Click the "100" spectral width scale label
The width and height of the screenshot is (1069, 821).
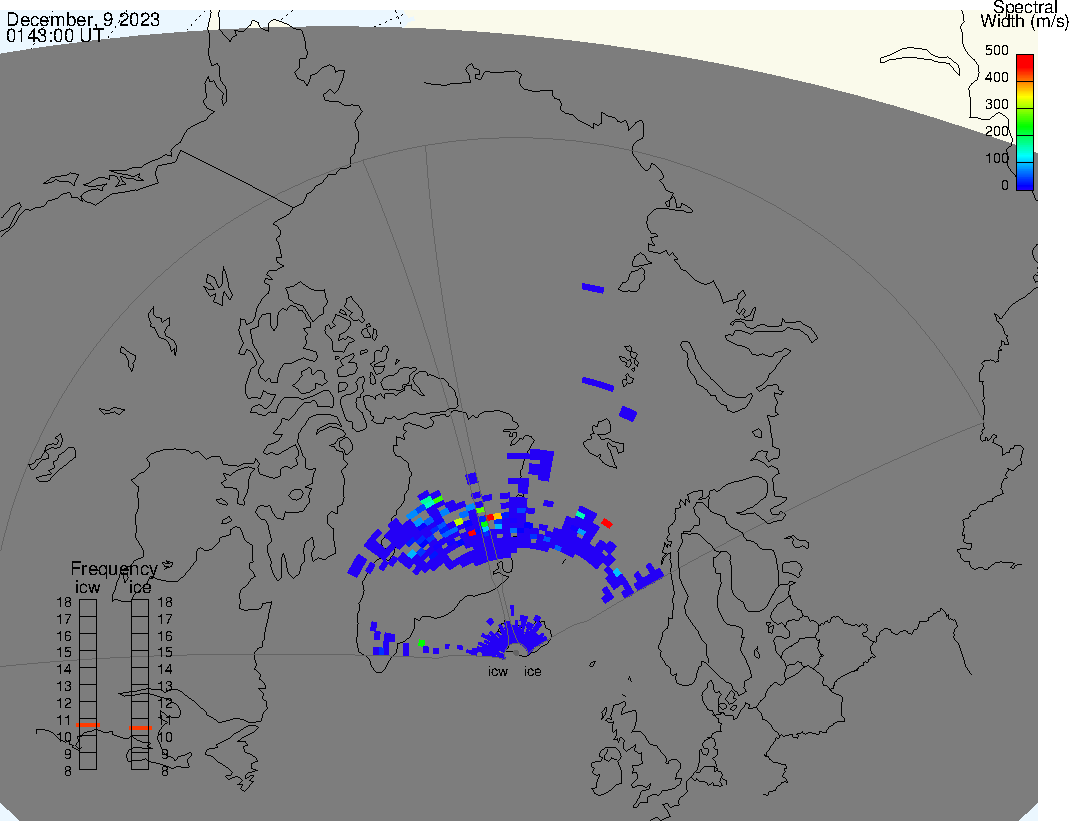[x=997, y=158]
